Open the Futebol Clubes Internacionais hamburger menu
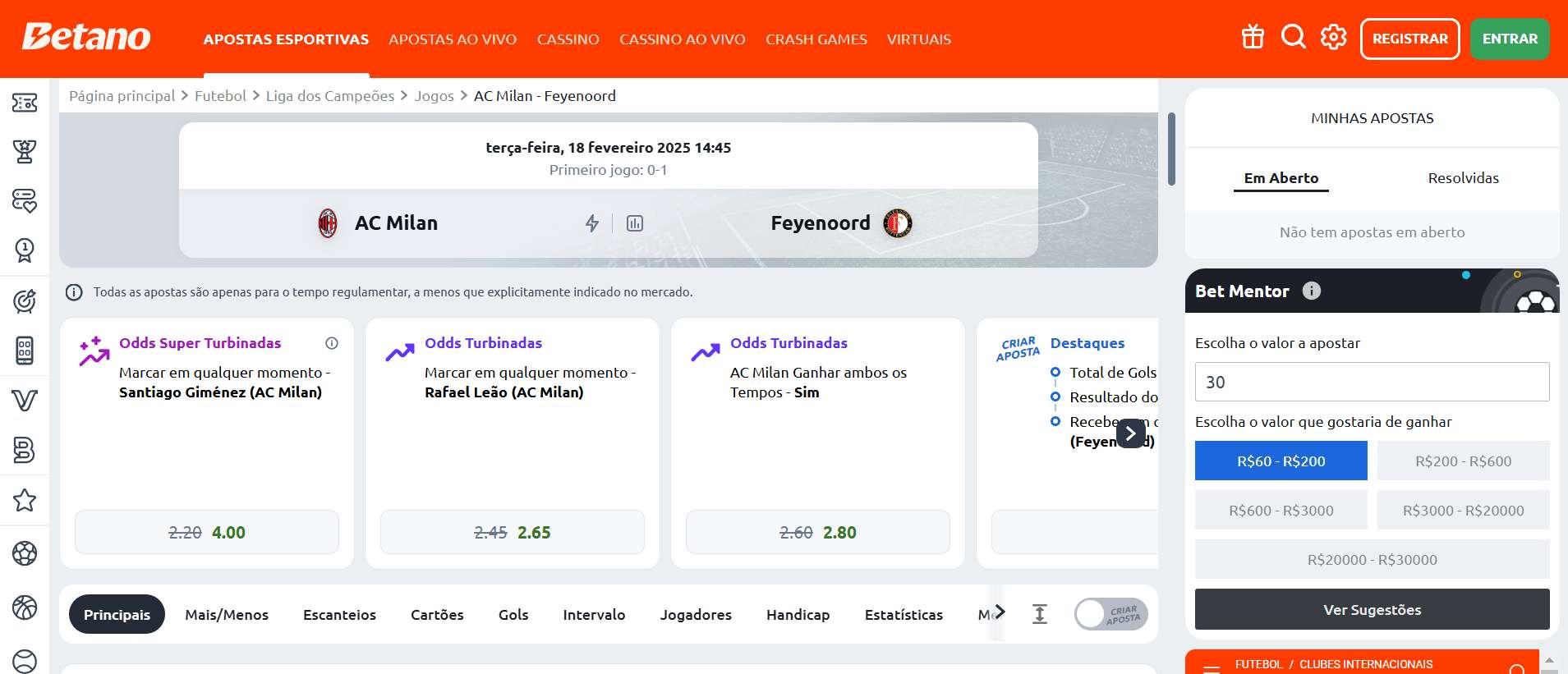Image resolution: width=1568 pixels, height=674 pixels. point(1212,668)
